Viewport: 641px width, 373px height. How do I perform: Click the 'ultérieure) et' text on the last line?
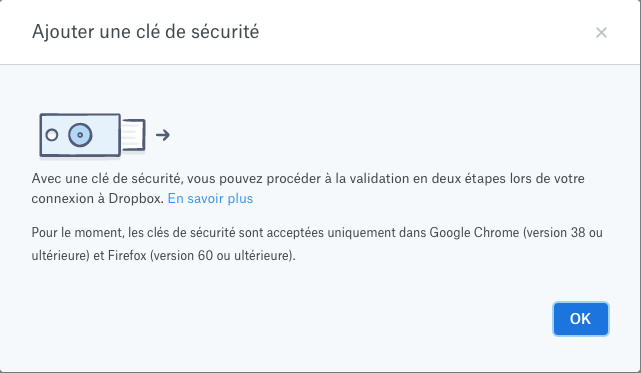point(68,256)
